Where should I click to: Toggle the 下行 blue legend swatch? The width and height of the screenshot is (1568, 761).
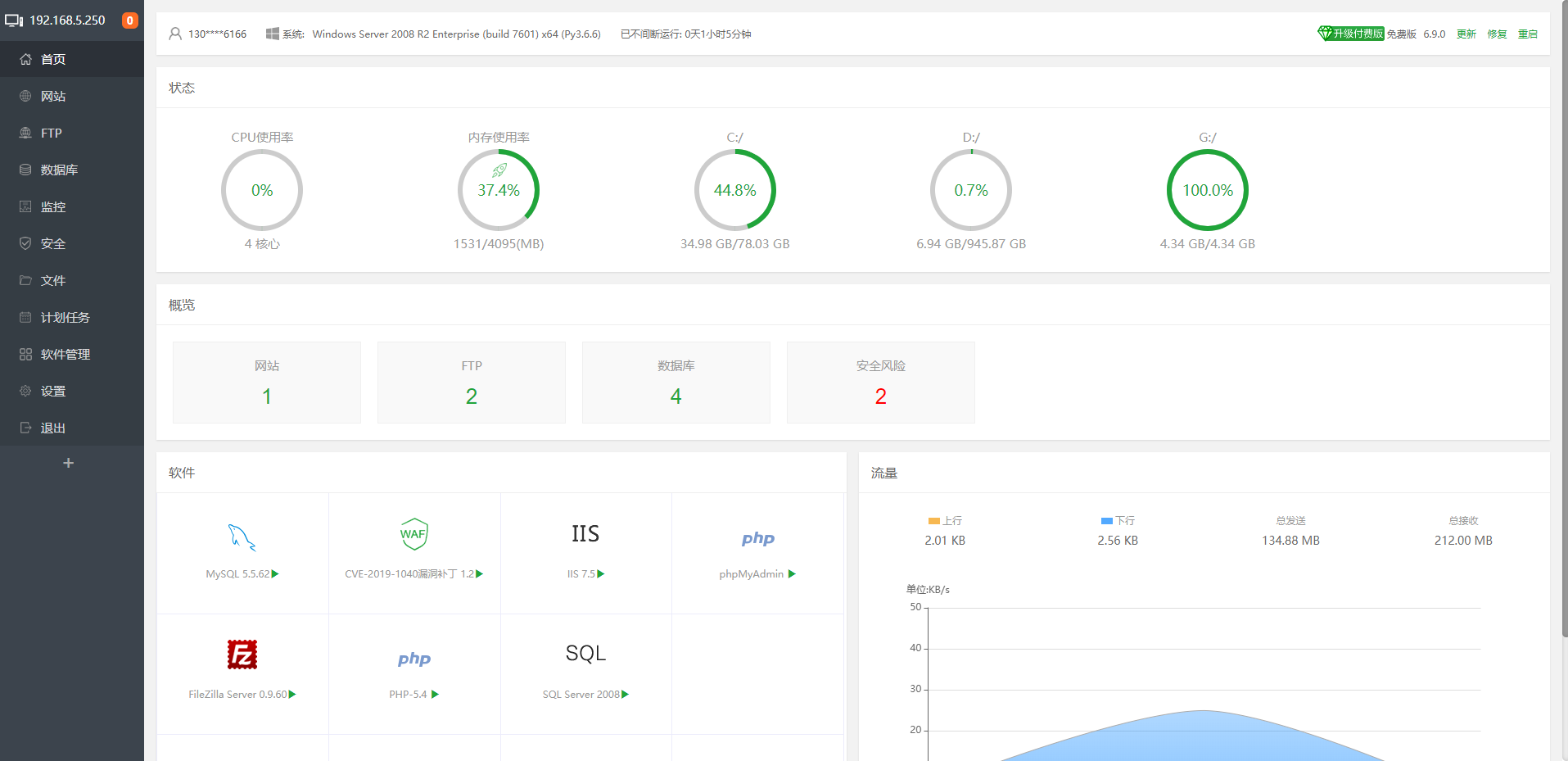pos(1107,521)
